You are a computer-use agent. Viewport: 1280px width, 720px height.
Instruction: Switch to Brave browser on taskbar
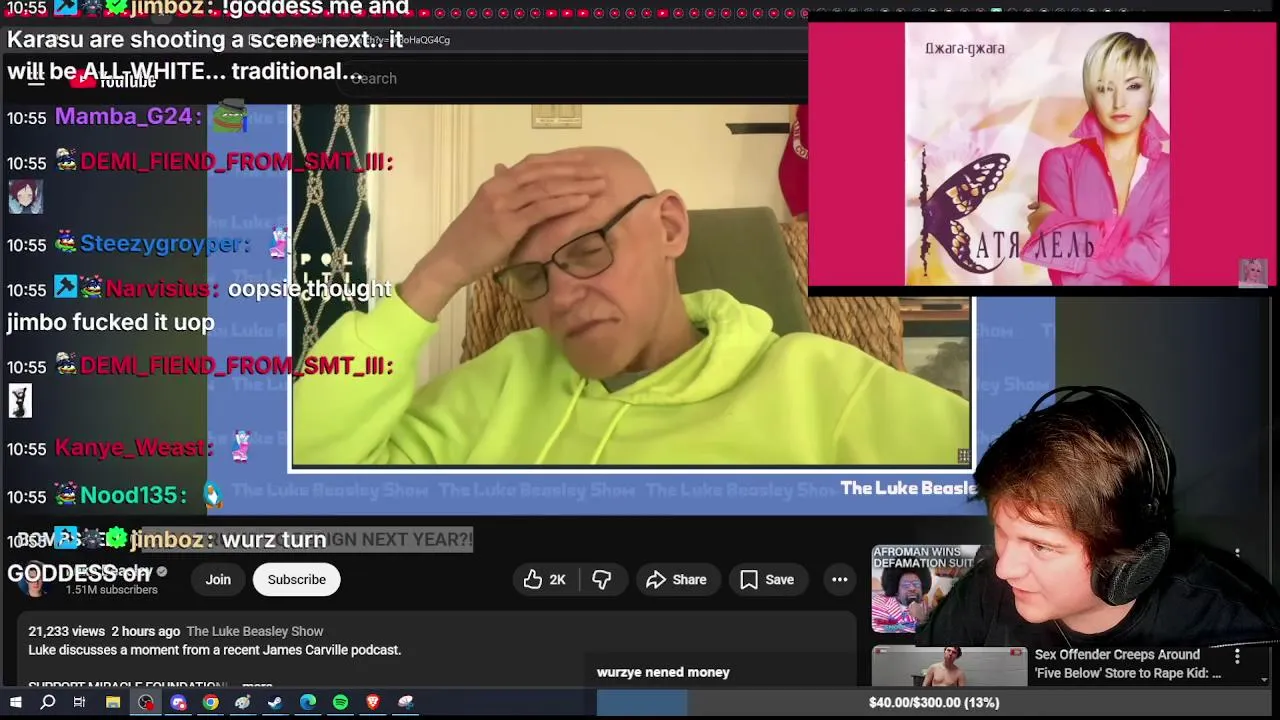373,703
